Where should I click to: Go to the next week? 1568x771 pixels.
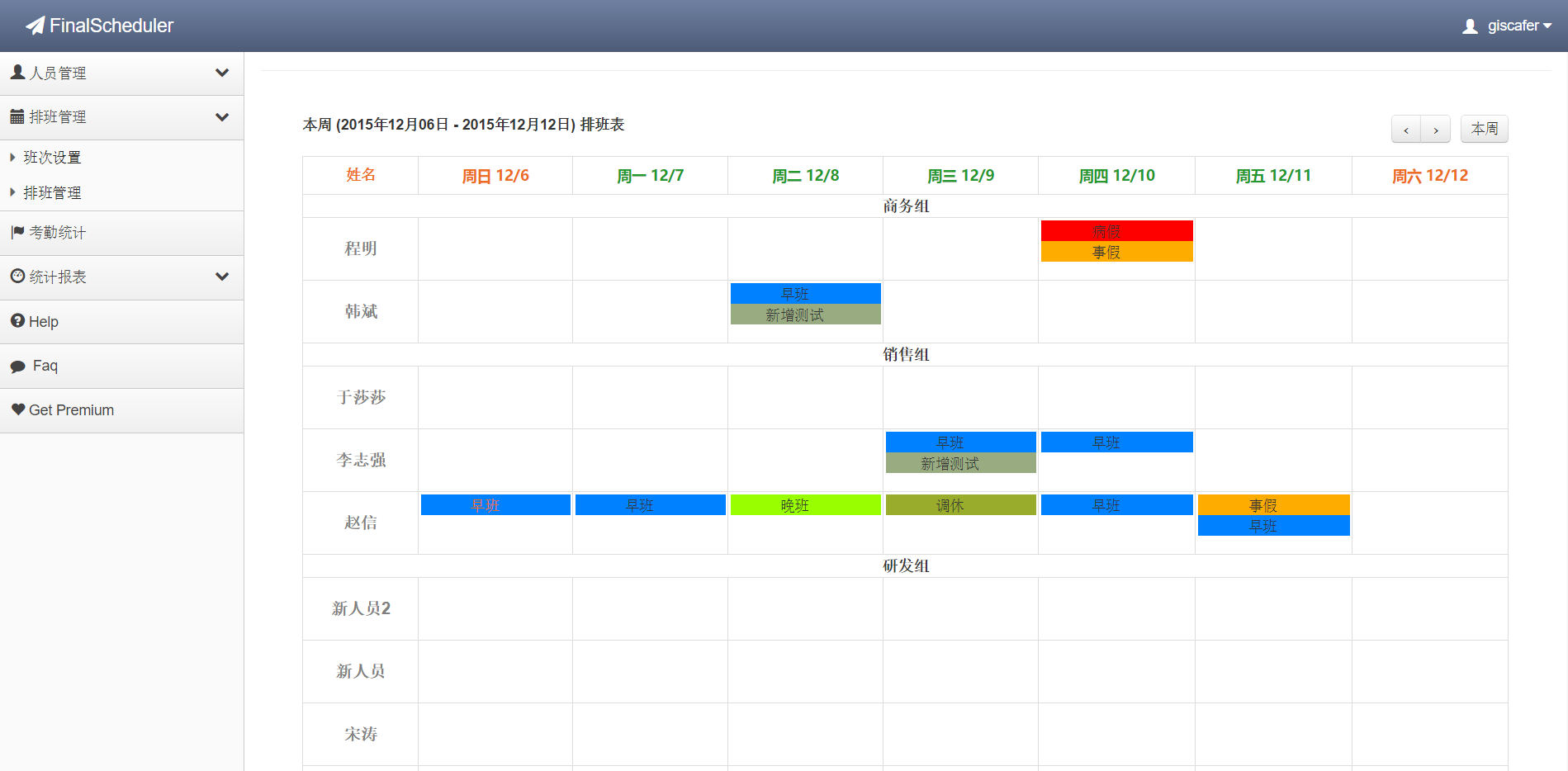coord(1436,130)
